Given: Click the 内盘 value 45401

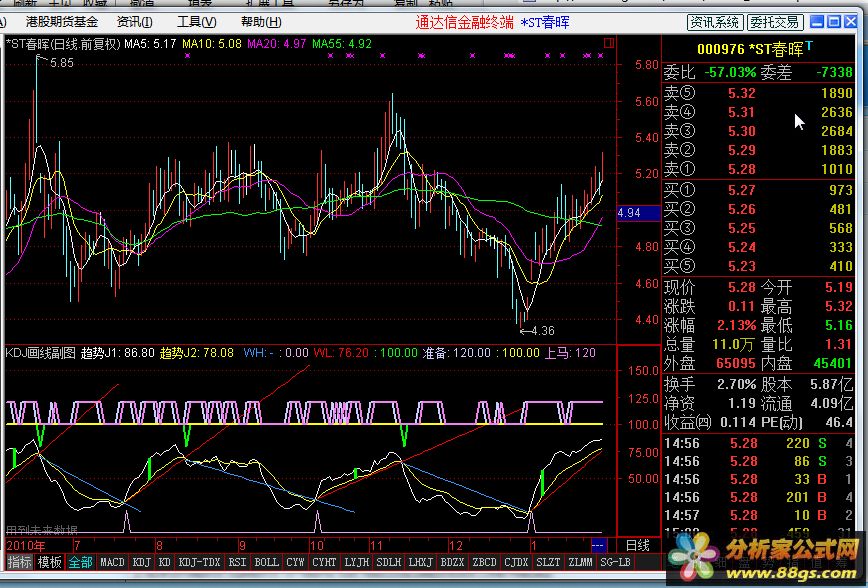Looking at the screenshot, I should 833,364.
